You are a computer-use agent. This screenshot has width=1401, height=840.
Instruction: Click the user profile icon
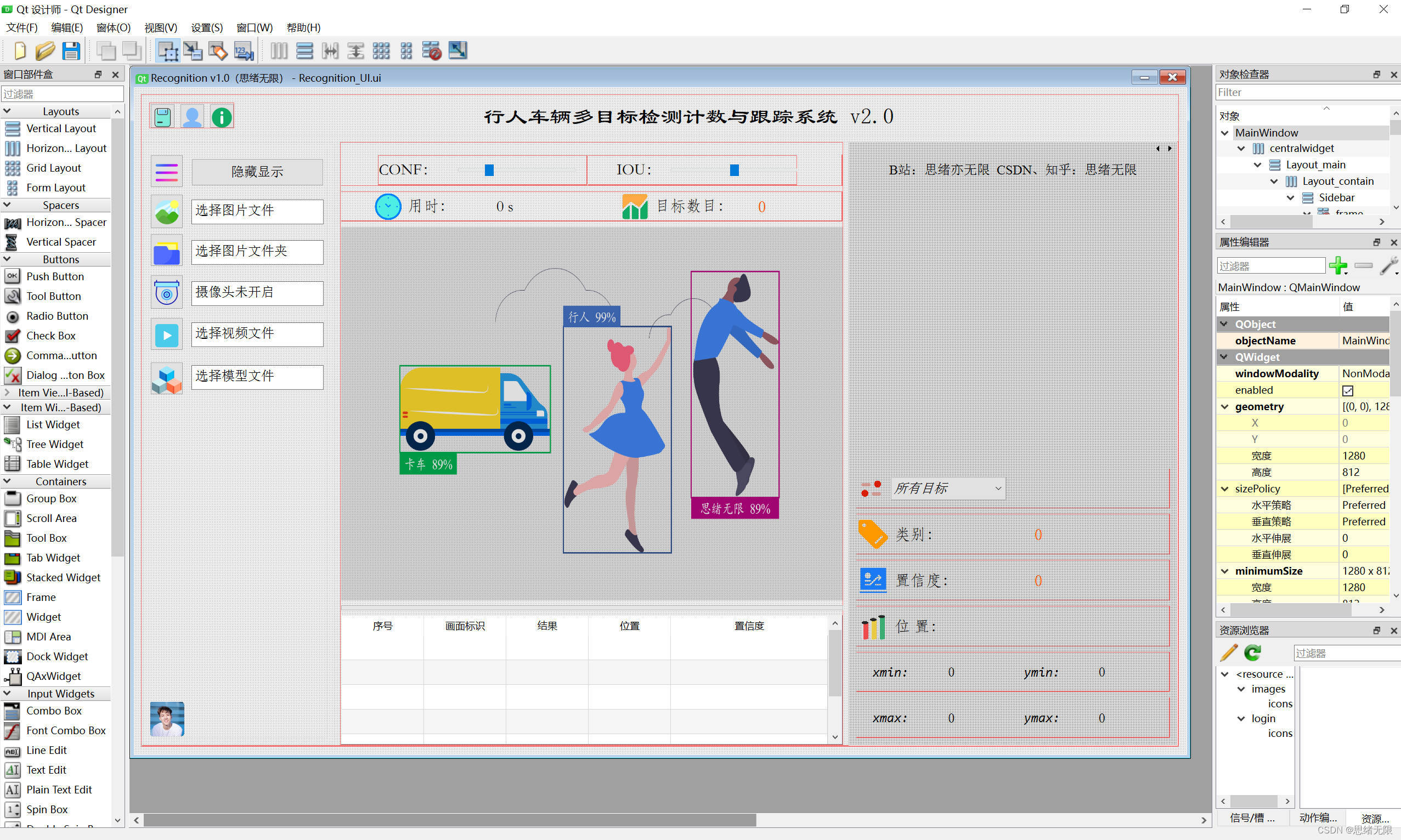[x=194, y=117]
